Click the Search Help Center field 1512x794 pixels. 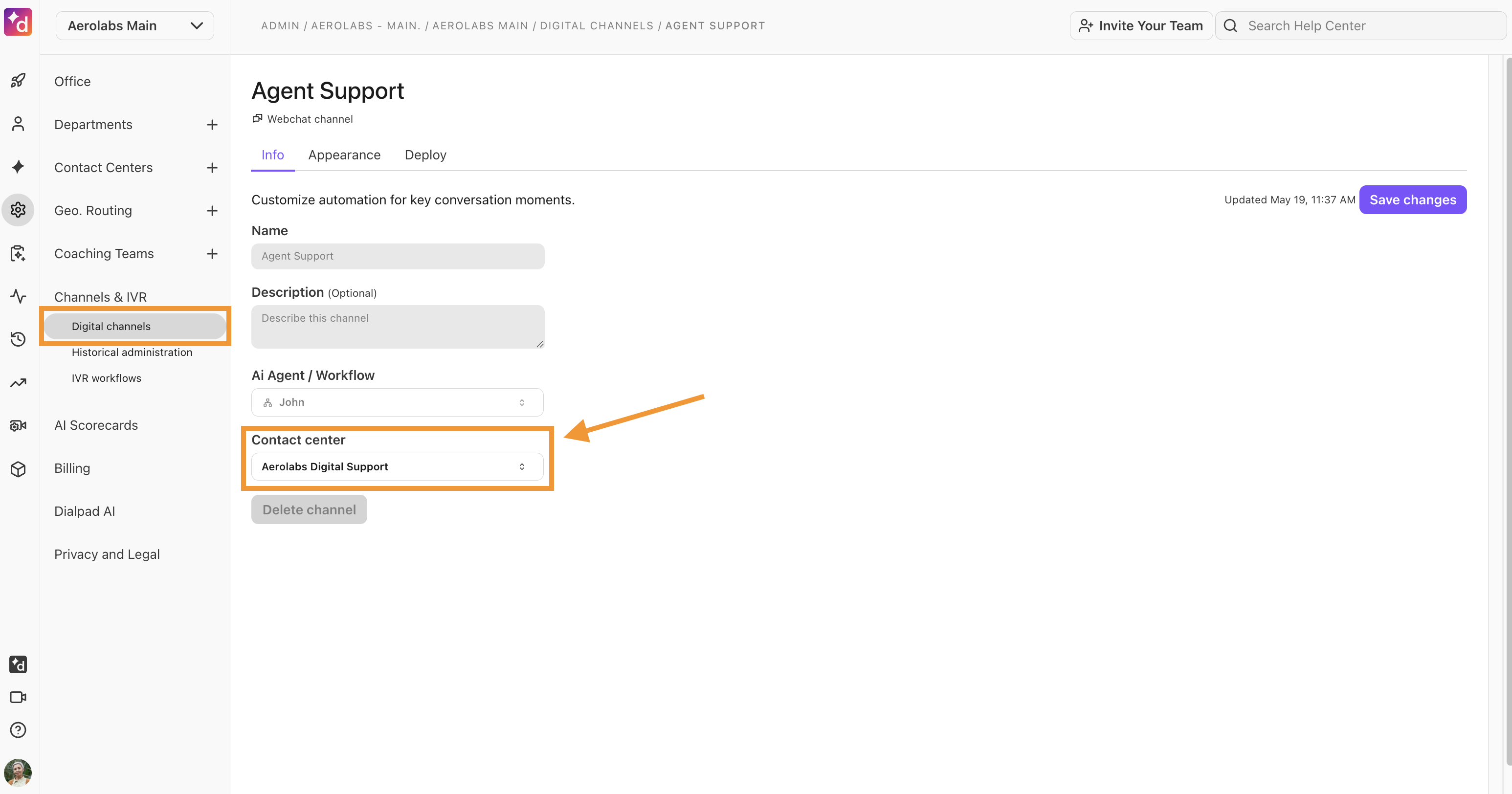pyautogui.click(x=1362, y=26)
